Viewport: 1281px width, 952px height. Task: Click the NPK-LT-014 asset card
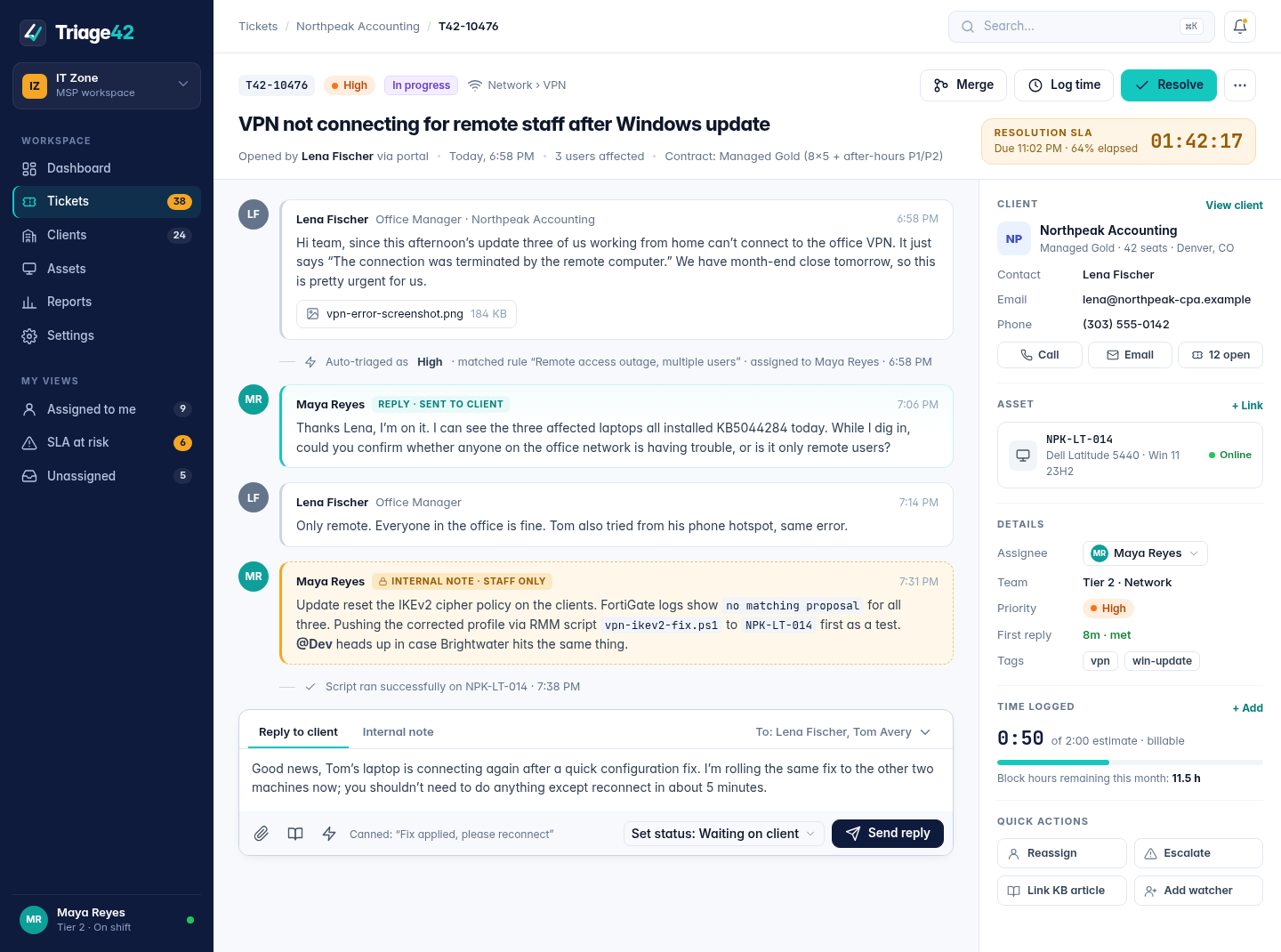click(1130, 455)
